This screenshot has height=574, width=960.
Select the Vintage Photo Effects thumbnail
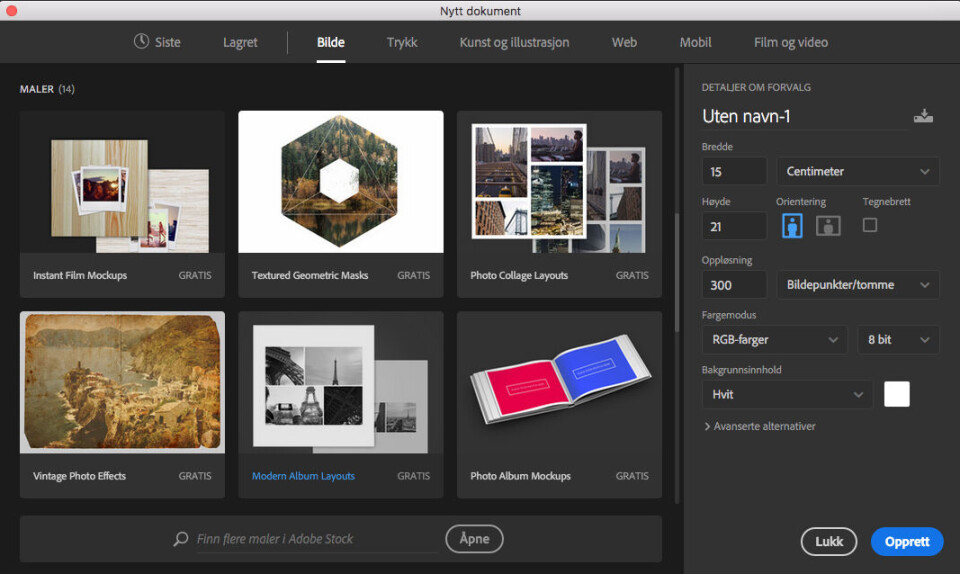122,382
